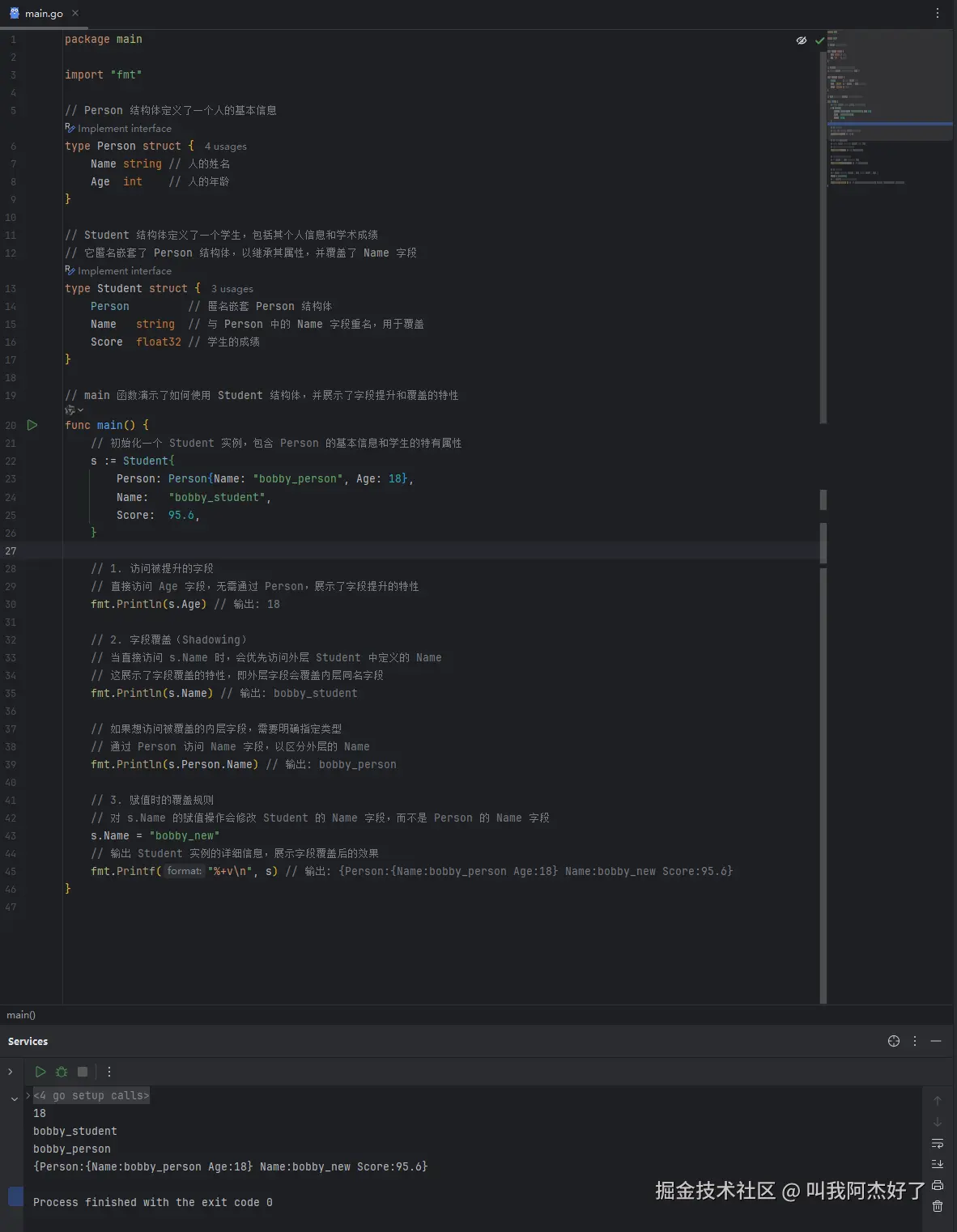Click fmt.Println(s.Person.Name) statement
The width and height of the screenshot is (957, 1232).
click(175, 764)
